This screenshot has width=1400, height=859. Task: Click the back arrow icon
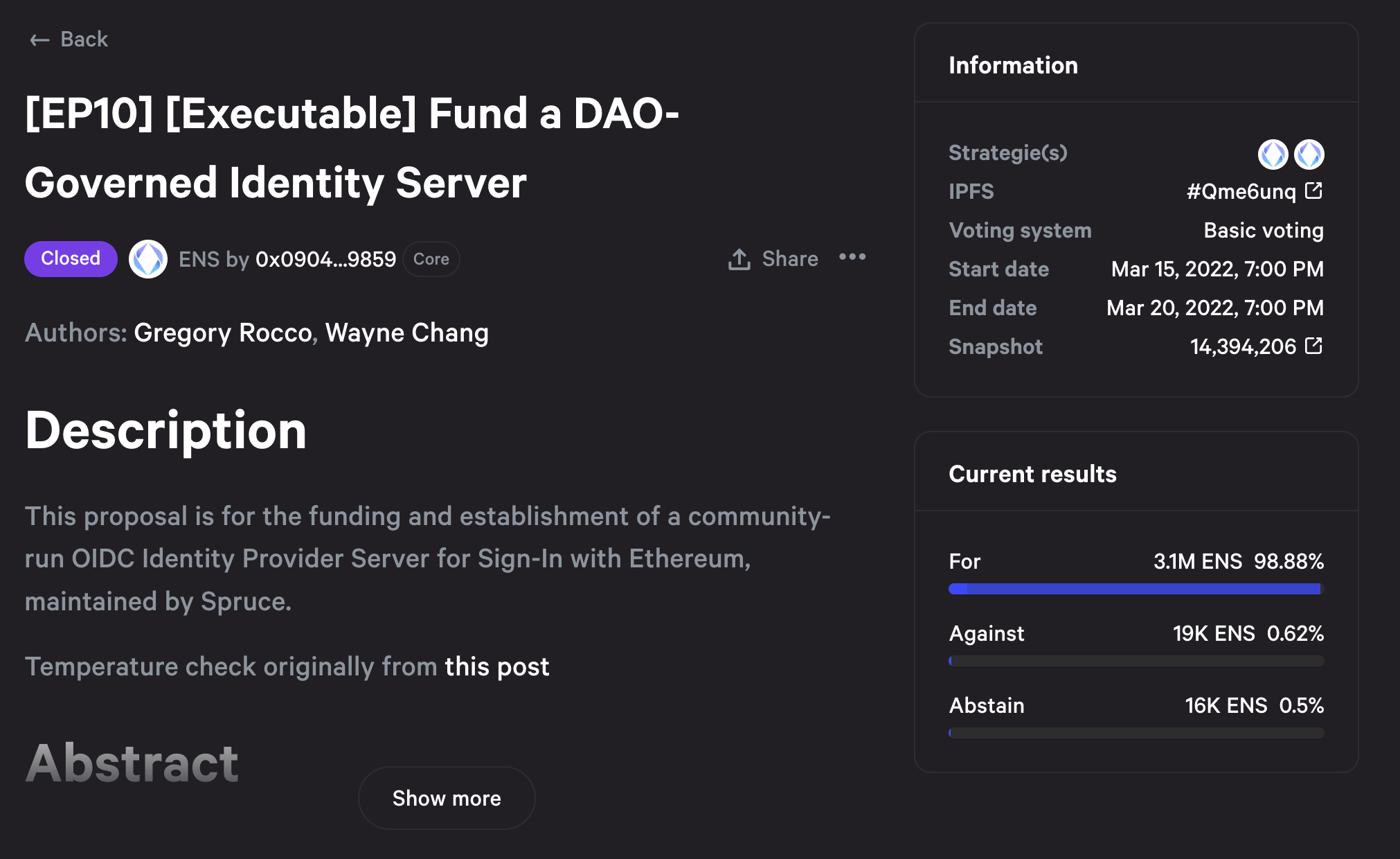click(39, 40)
